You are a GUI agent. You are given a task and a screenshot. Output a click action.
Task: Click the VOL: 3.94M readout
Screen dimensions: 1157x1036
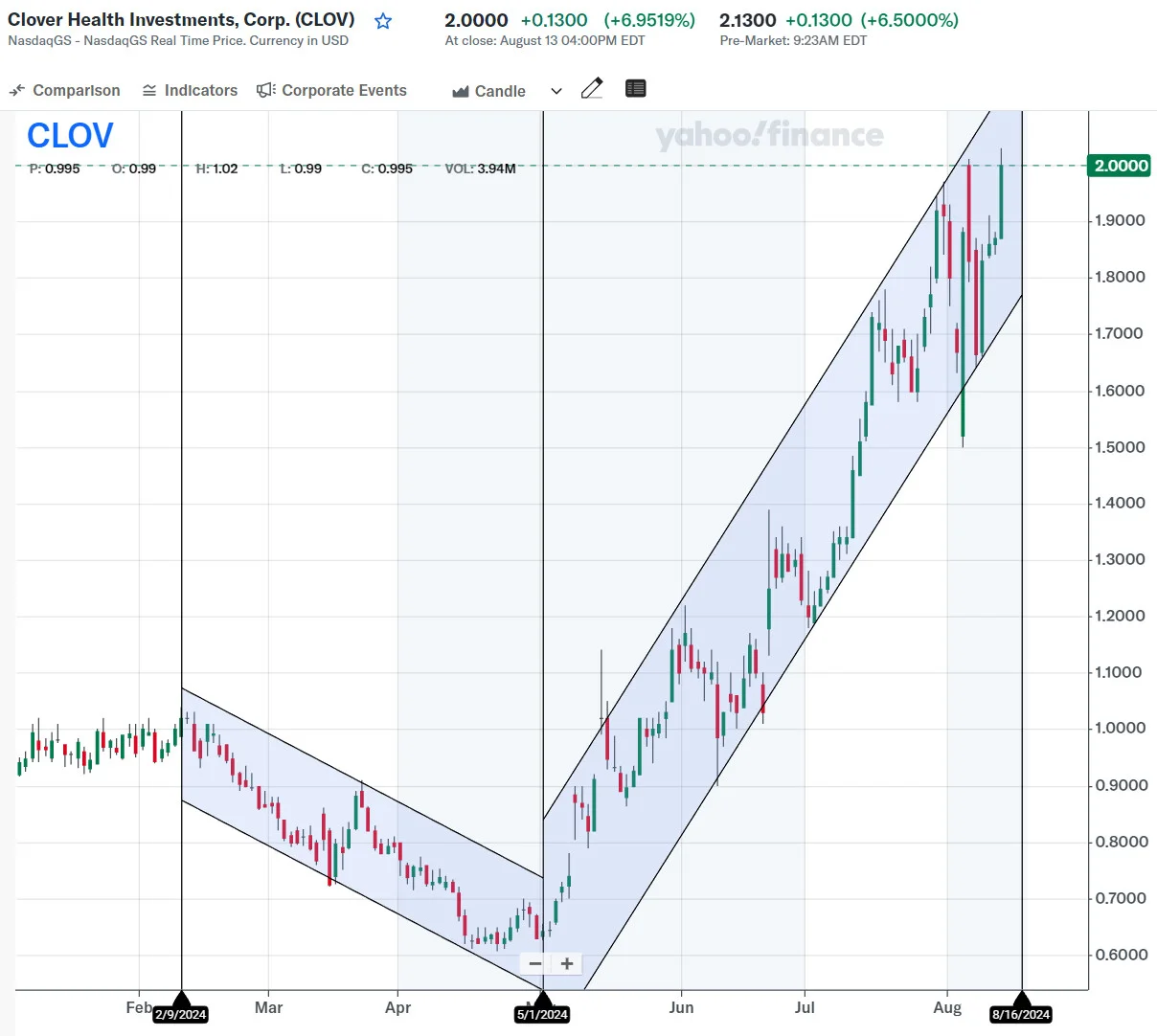click(481, 169)
